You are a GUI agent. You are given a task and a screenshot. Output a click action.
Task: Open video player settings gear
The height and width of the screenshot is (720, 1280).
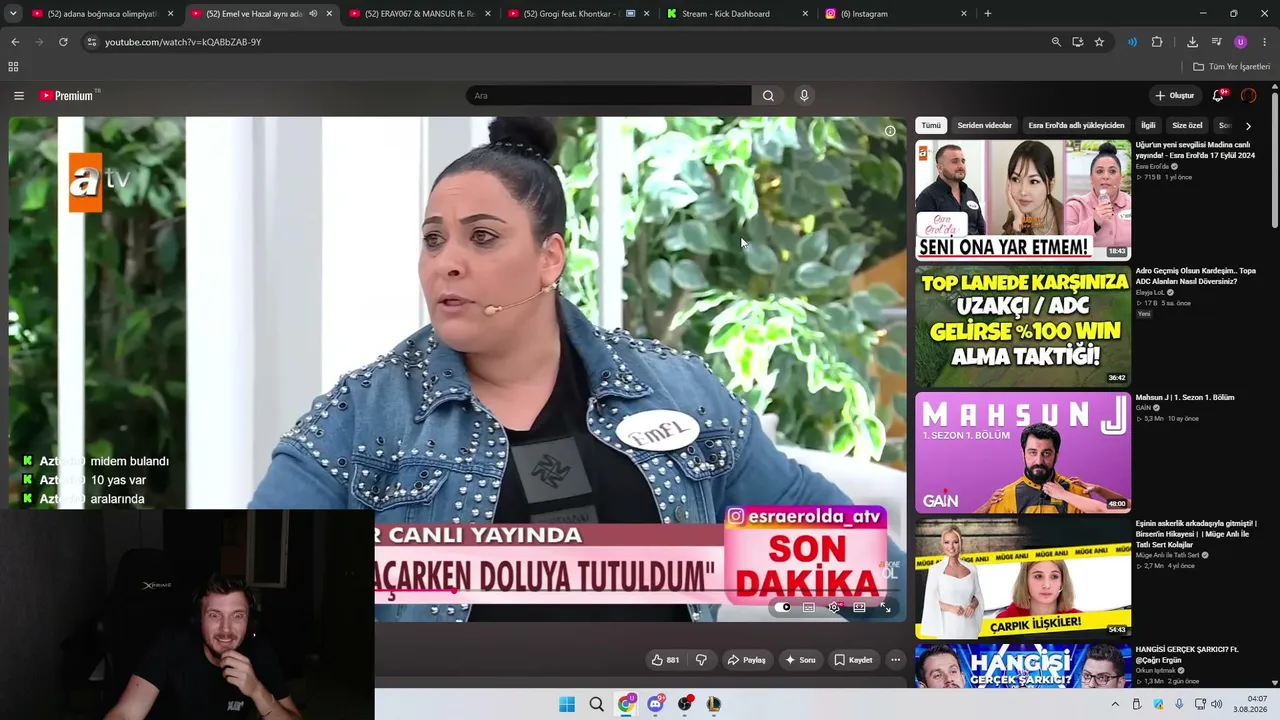[834, 607]
